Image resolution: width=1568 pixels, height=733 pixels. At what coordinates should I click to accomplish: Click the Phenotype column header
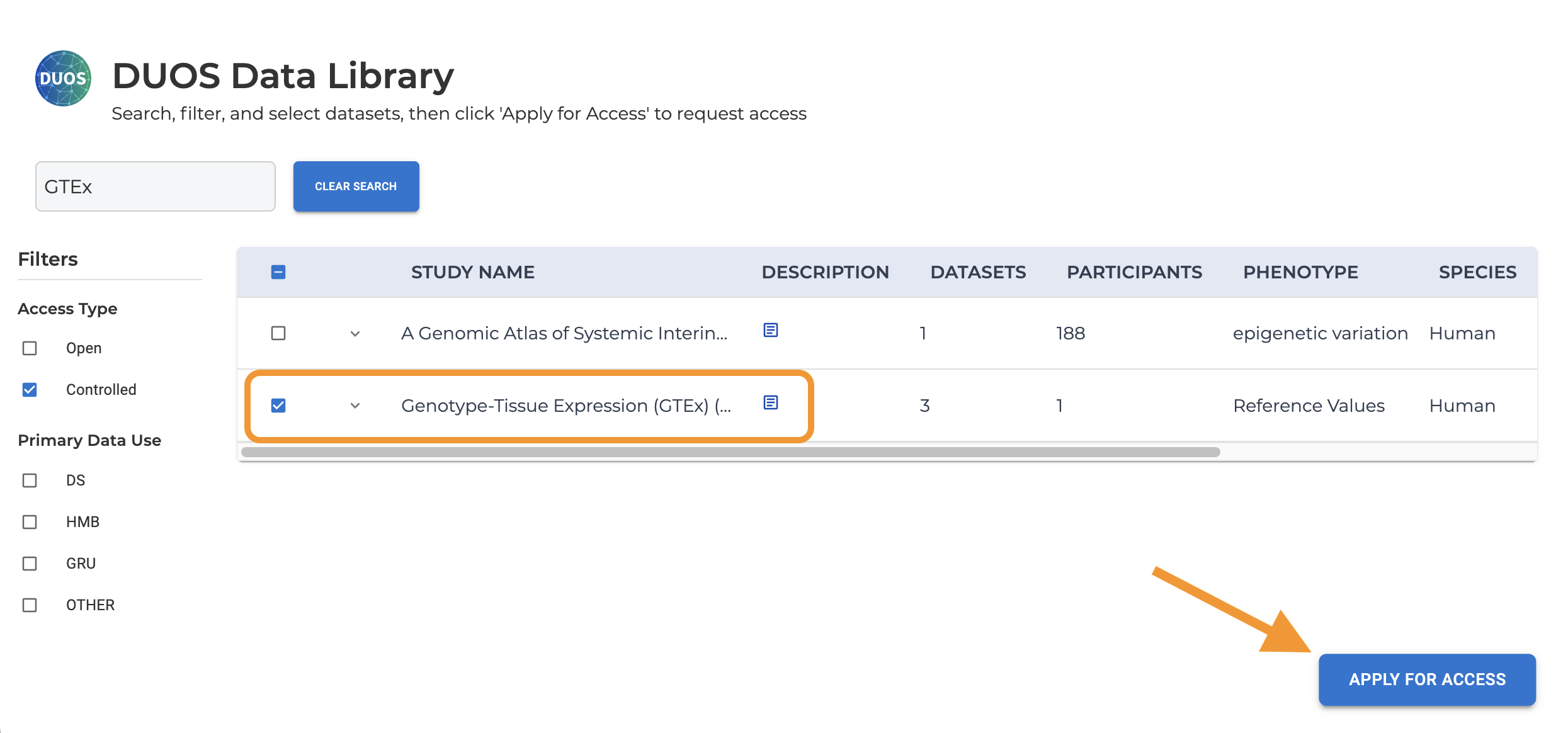[x=1300, y=272]
